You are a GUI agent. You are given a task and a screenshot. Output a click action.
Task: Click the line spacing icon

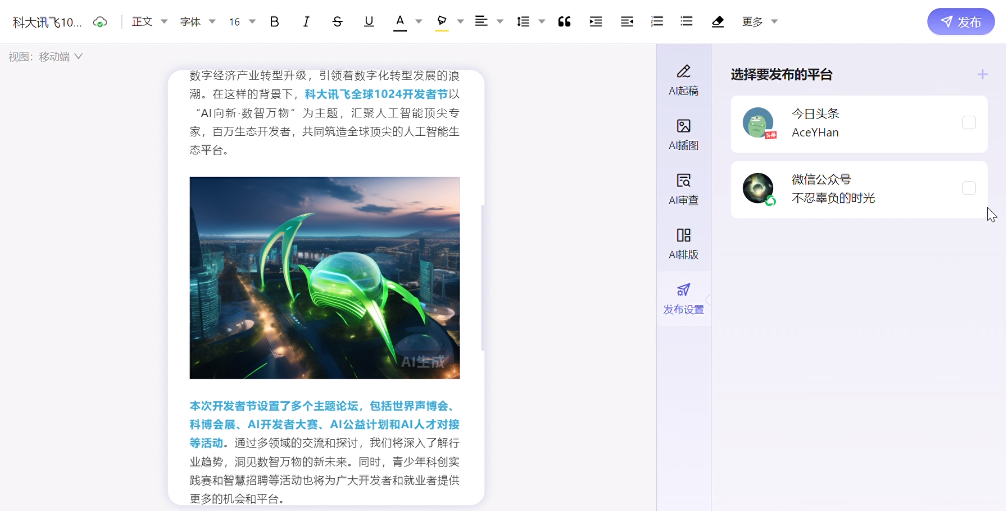coord(523,22)
